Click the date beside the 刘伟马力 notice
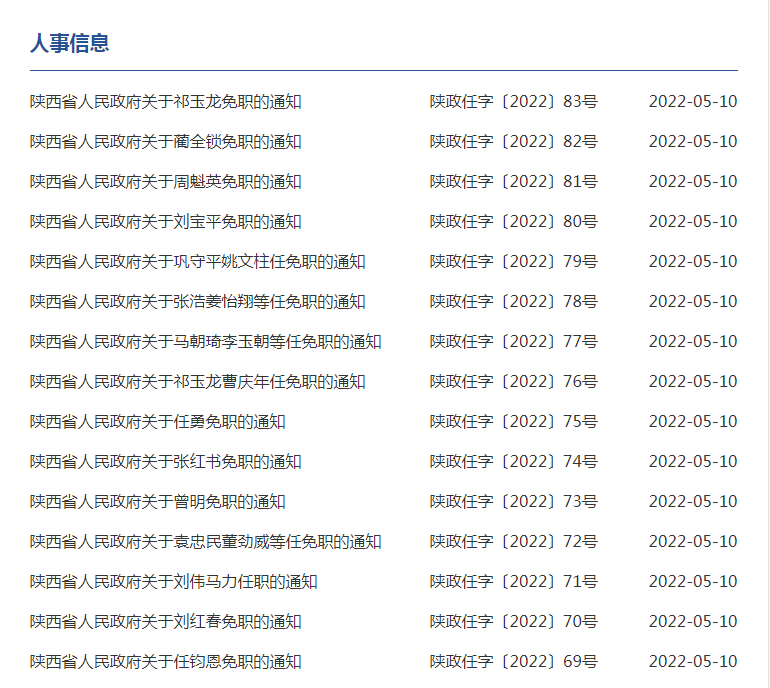Viewport: 770px width, 688px height. (692, 582)
